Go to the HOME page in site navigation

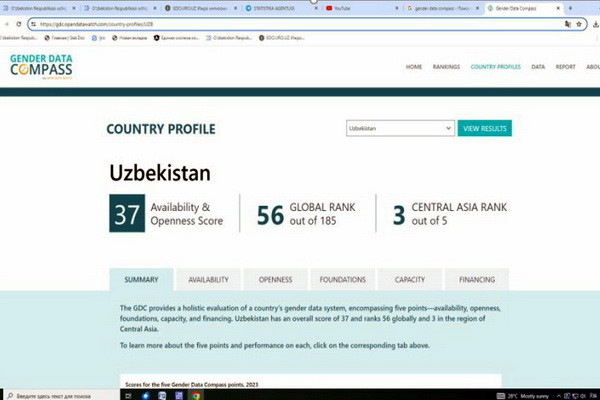(x=414, y=67)
